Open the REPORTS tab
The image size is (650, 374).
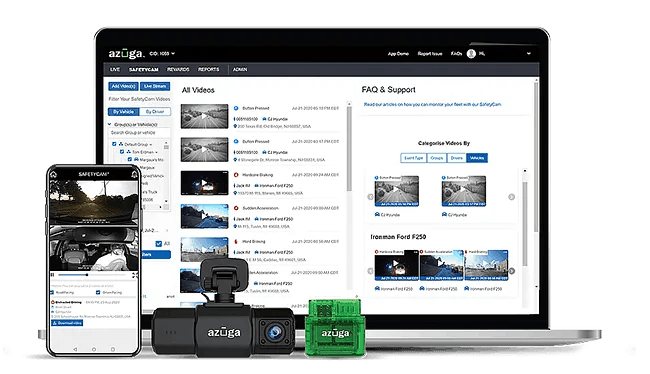click(x=209, y=70)
